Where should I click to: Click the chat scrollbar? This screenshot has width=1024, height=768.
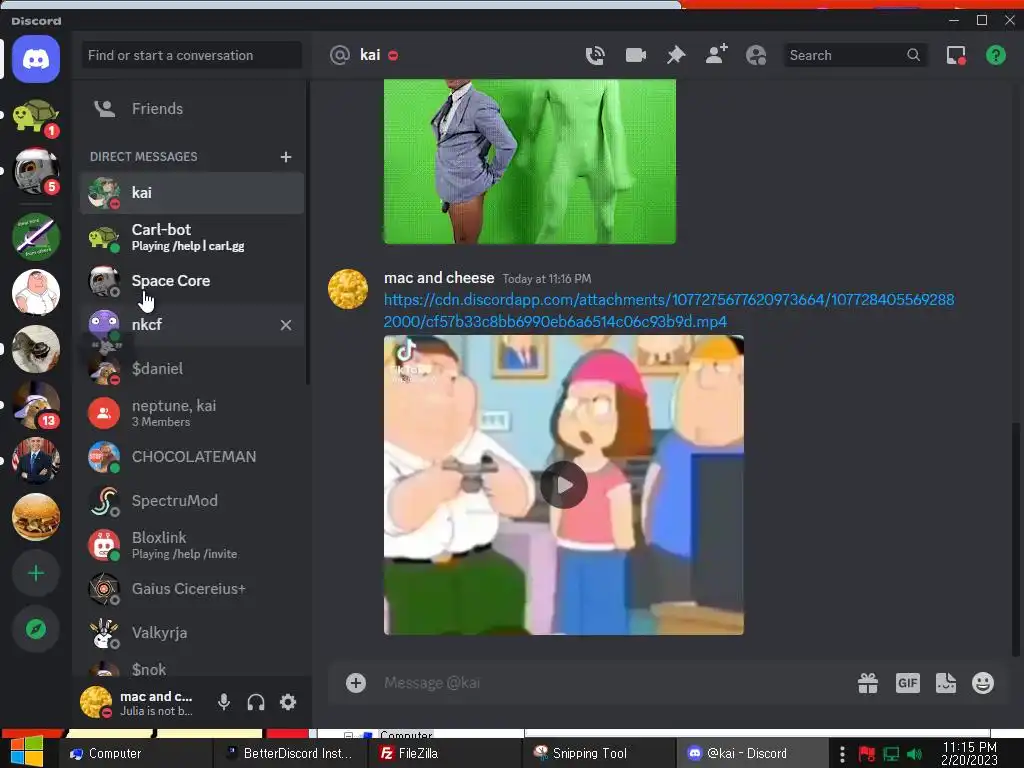click(x=1016, y=539)
